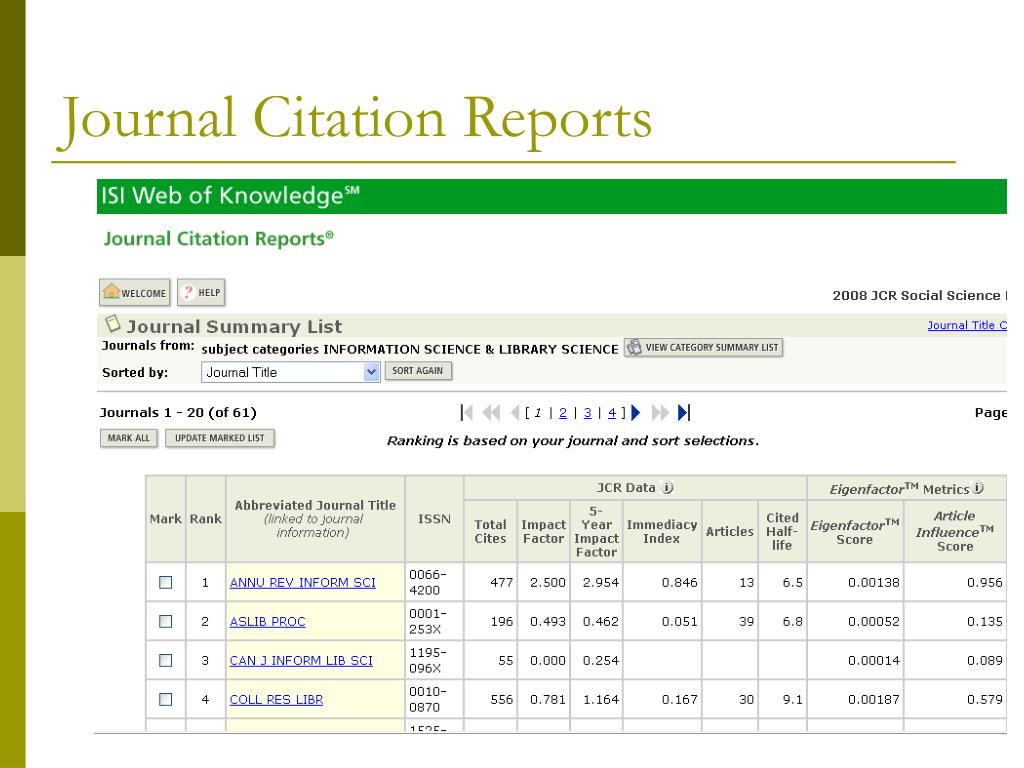Click total cites value 556
1024x768 pixels.
coord(502,700)
